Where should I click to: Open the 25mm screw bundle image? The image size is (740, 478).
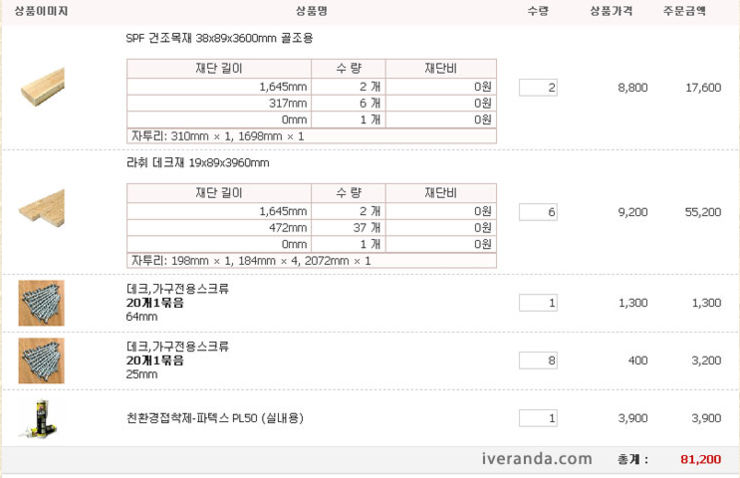pos(42,361)
